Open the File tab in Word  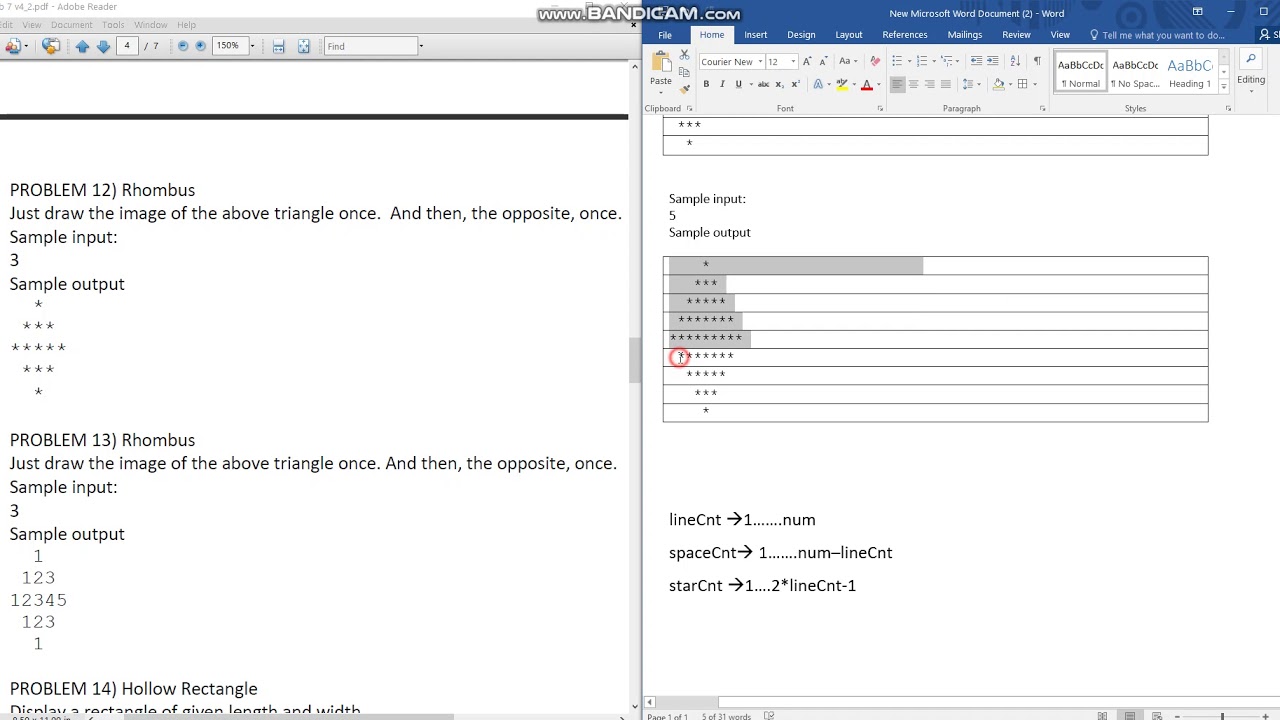click(x=665, y=35)
